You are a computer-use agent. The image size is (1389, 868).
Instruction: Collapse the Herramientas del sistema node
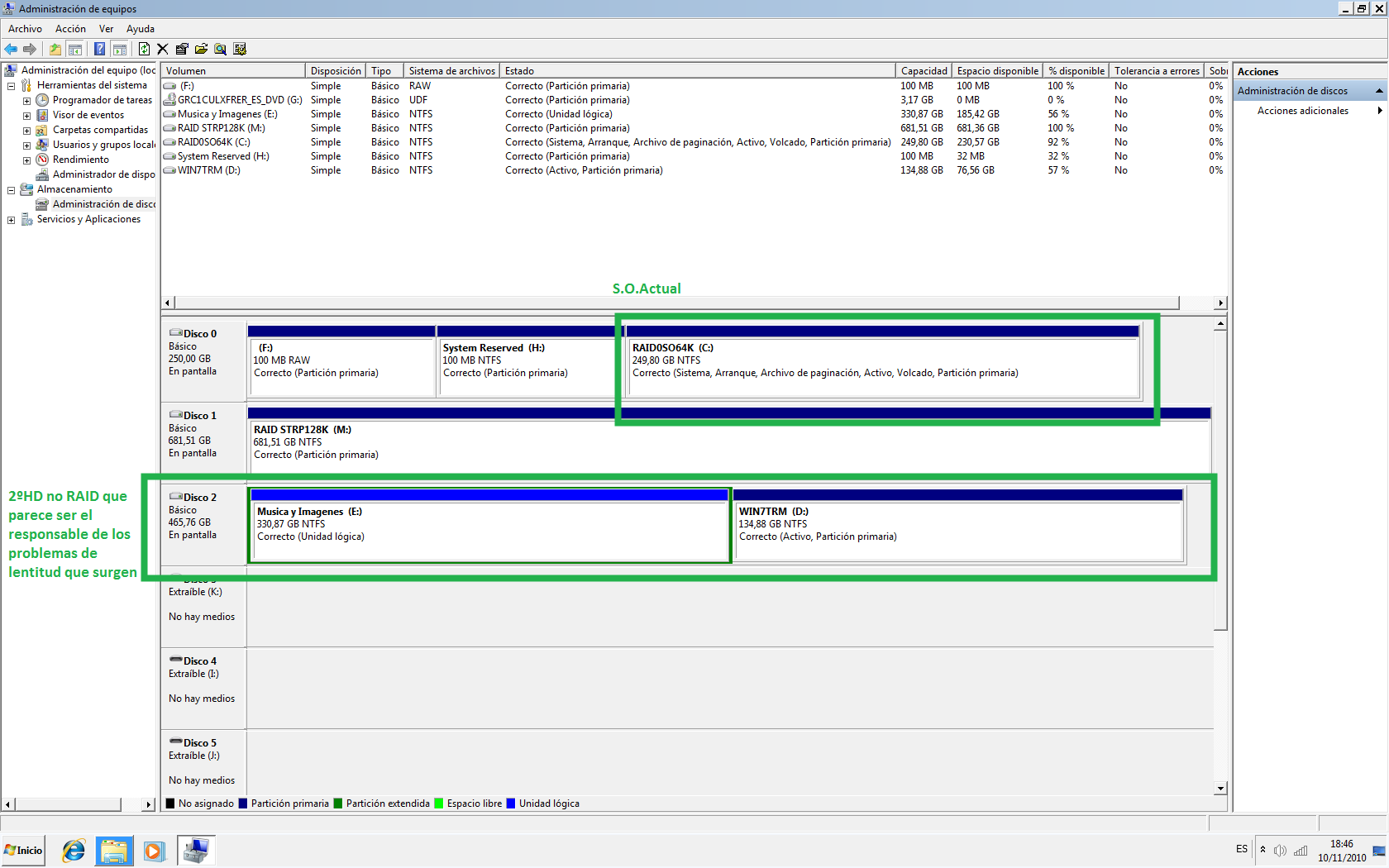12,86
